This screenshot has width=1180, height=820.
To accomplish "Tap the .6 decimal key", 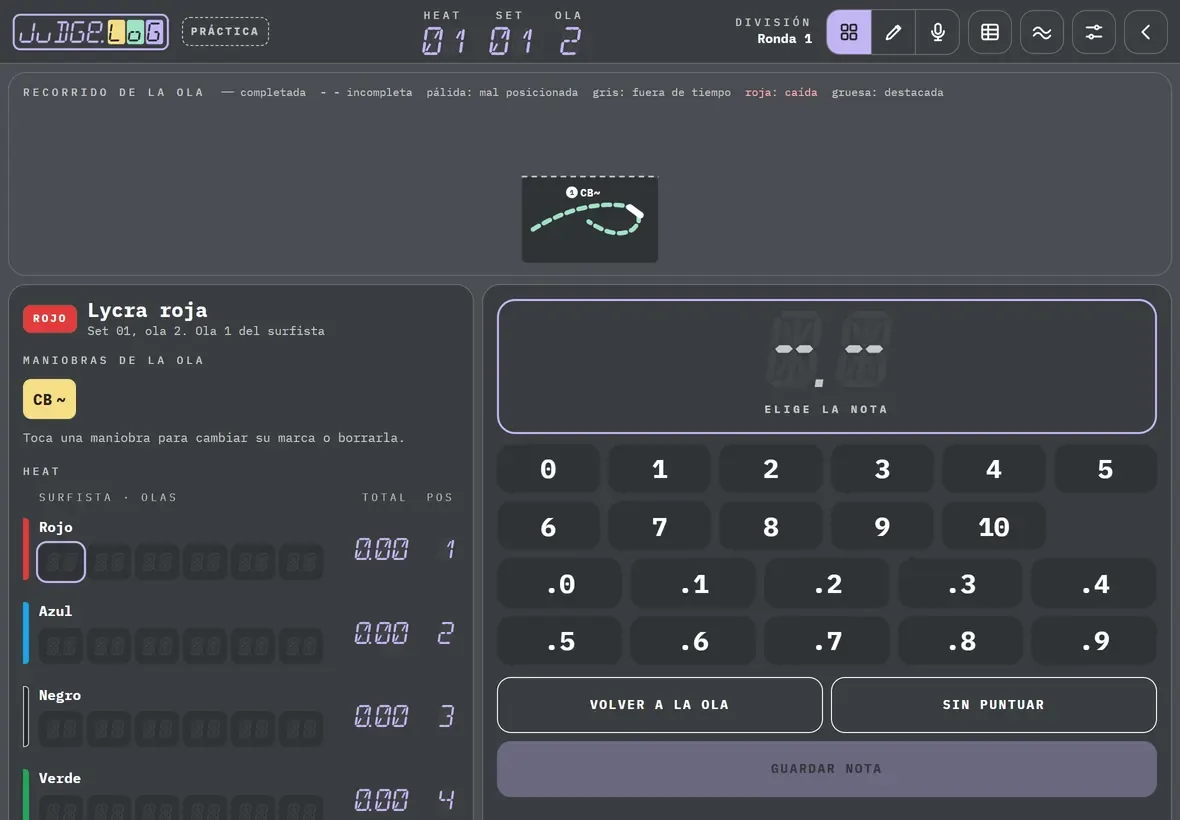I will click(693, 640).
